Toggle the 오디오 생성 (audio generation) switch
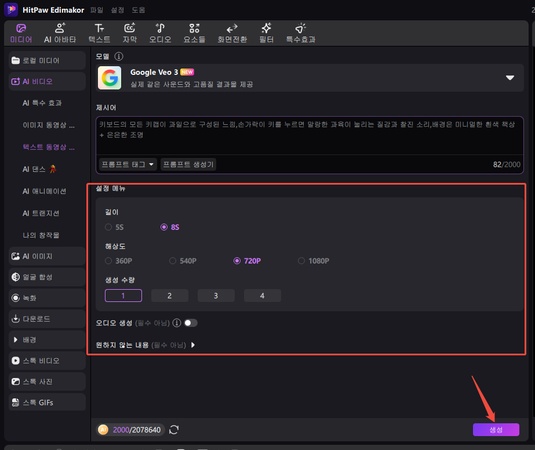535x450 pixels. pyautogui.click(x=191, y=323)
